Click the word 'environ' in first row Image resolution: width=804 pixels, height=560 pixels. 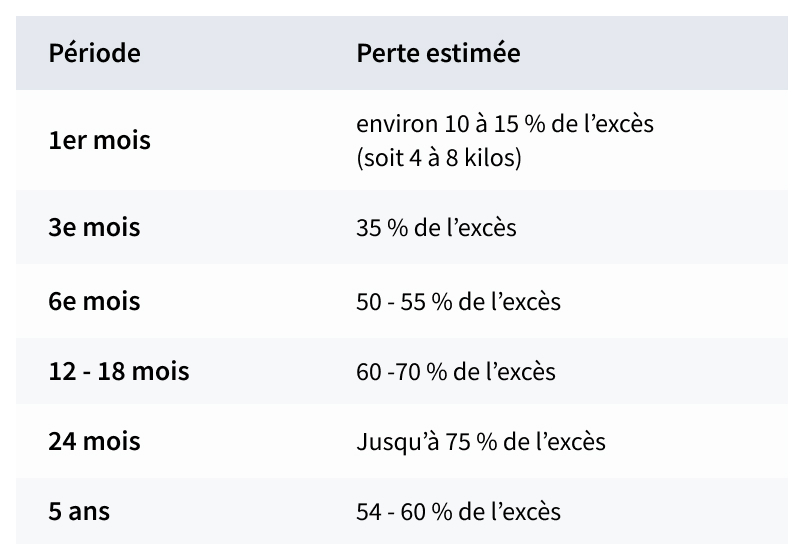[x=397, y=124]
